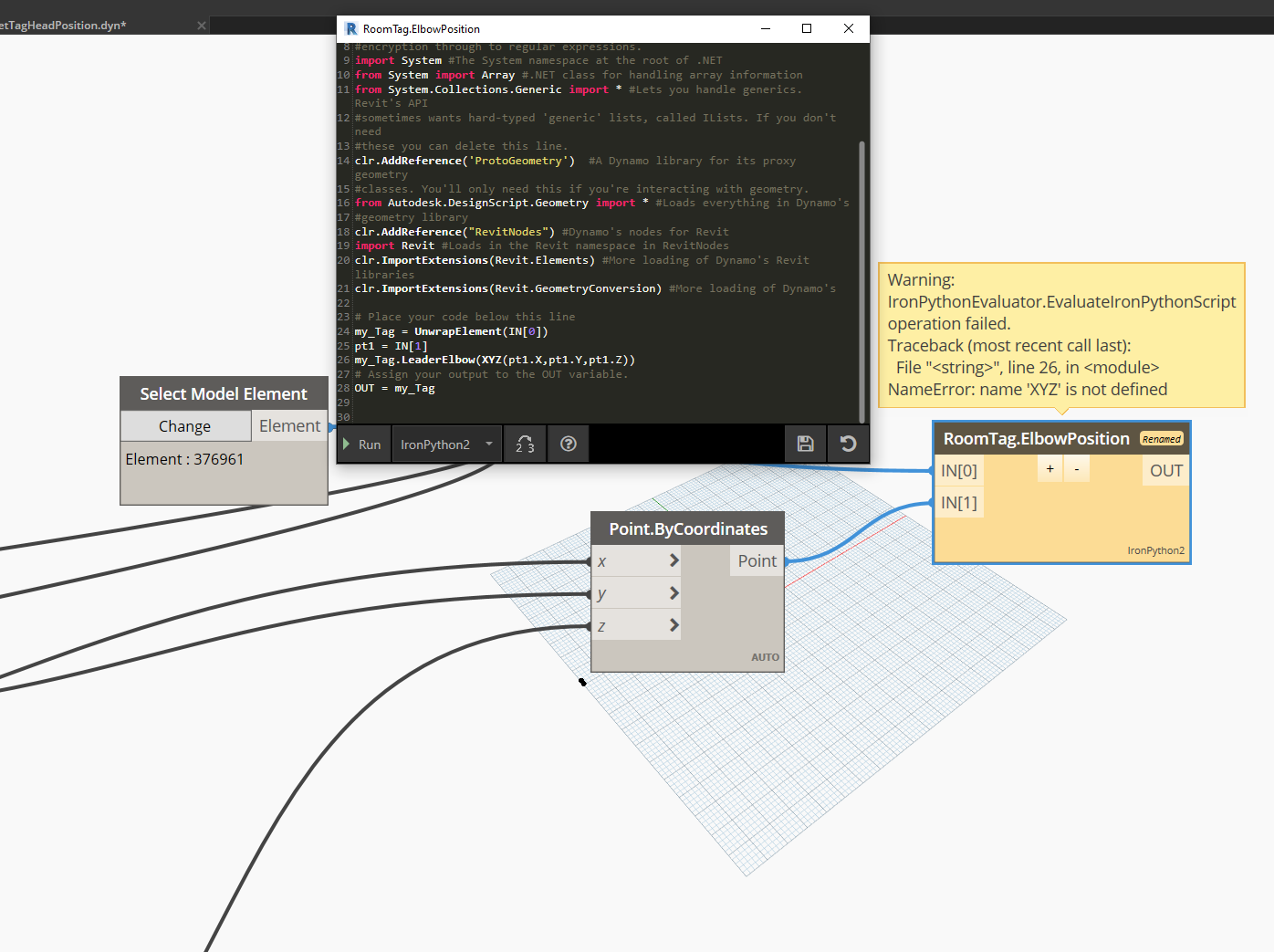Revert script changes with the undo icon
Viewport: 1274px width, 952px height.
click(848, 445)
